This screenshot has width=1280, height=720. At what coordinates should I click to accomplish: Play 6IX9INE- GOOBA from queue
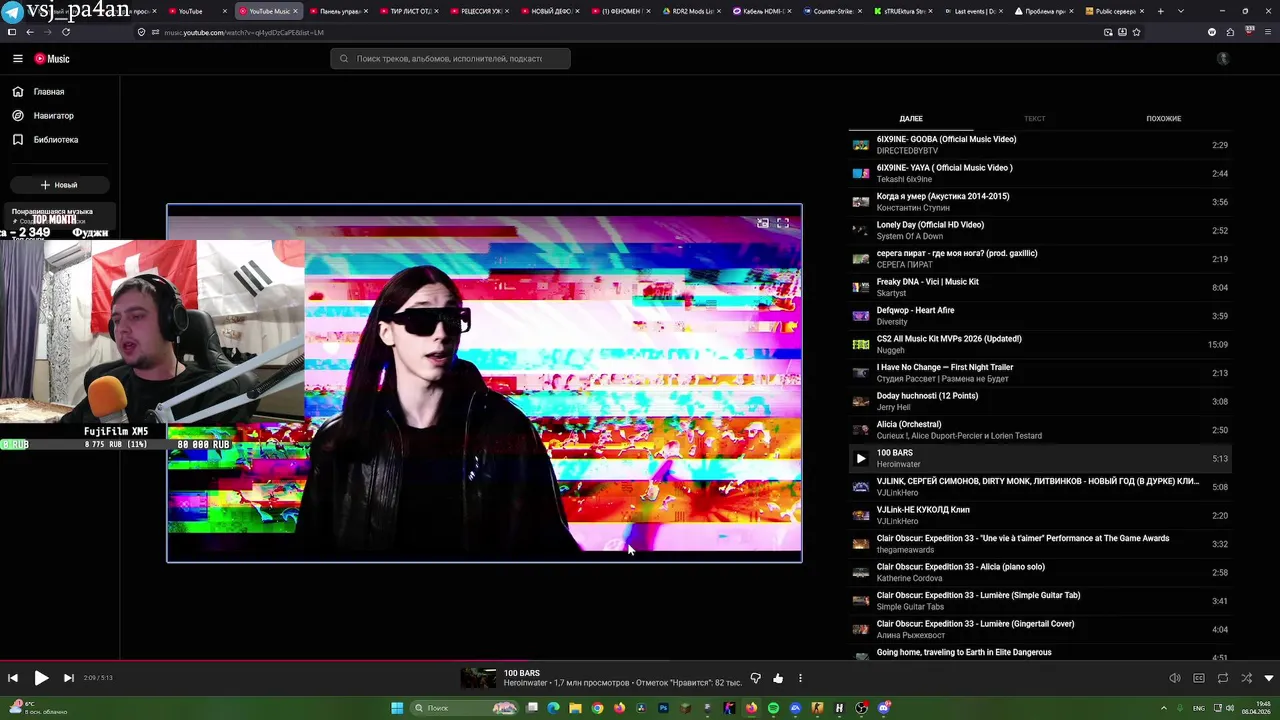1040,145
